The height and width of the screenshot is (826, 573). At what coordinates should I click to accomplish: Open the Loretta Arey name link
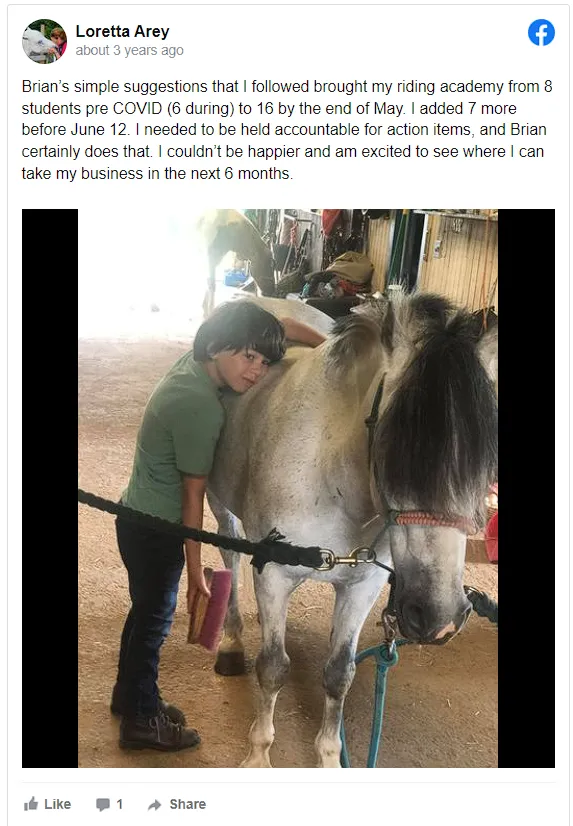122,32
